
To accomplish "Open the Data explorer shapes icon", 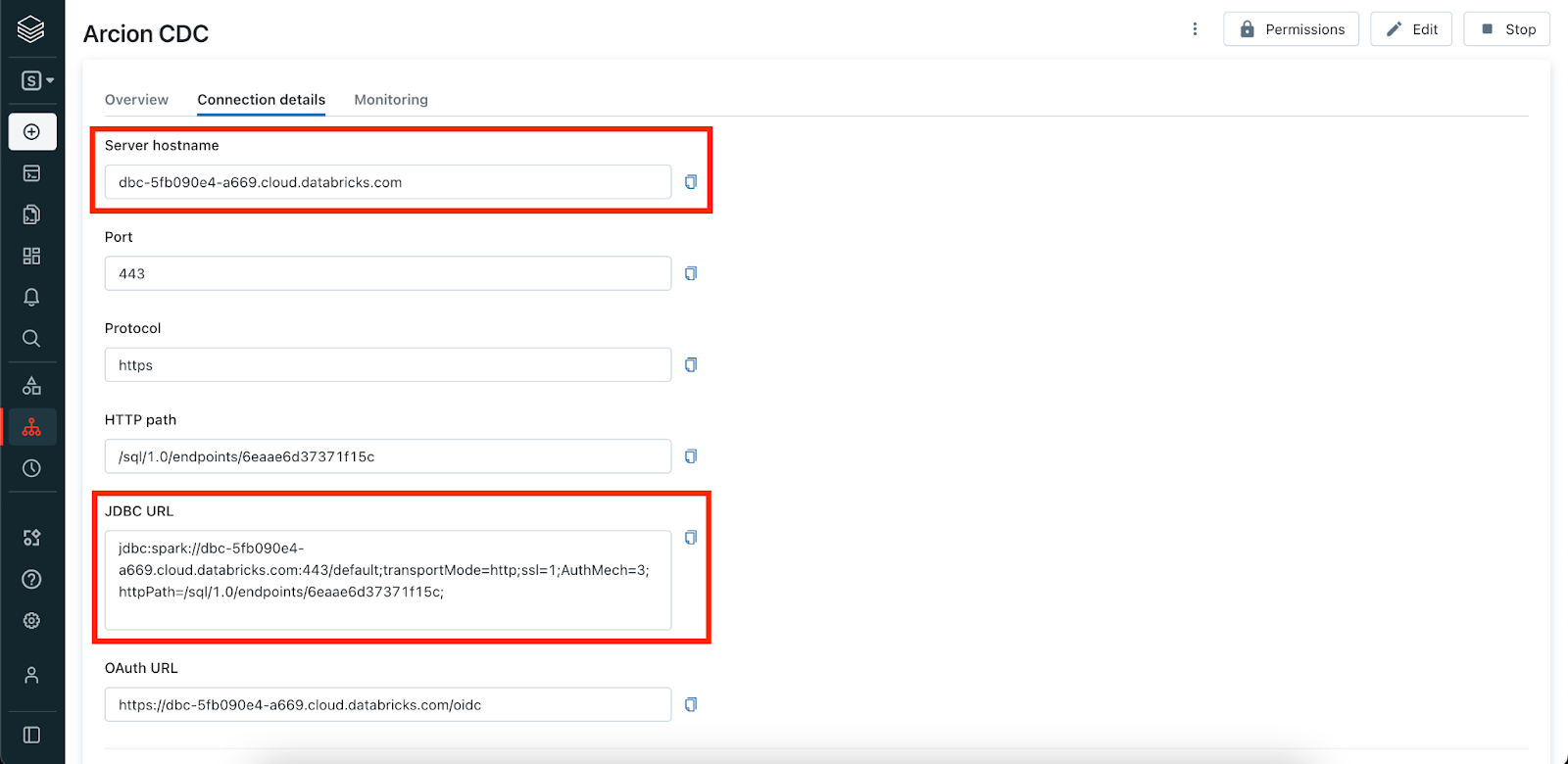I will click(31, 385).
